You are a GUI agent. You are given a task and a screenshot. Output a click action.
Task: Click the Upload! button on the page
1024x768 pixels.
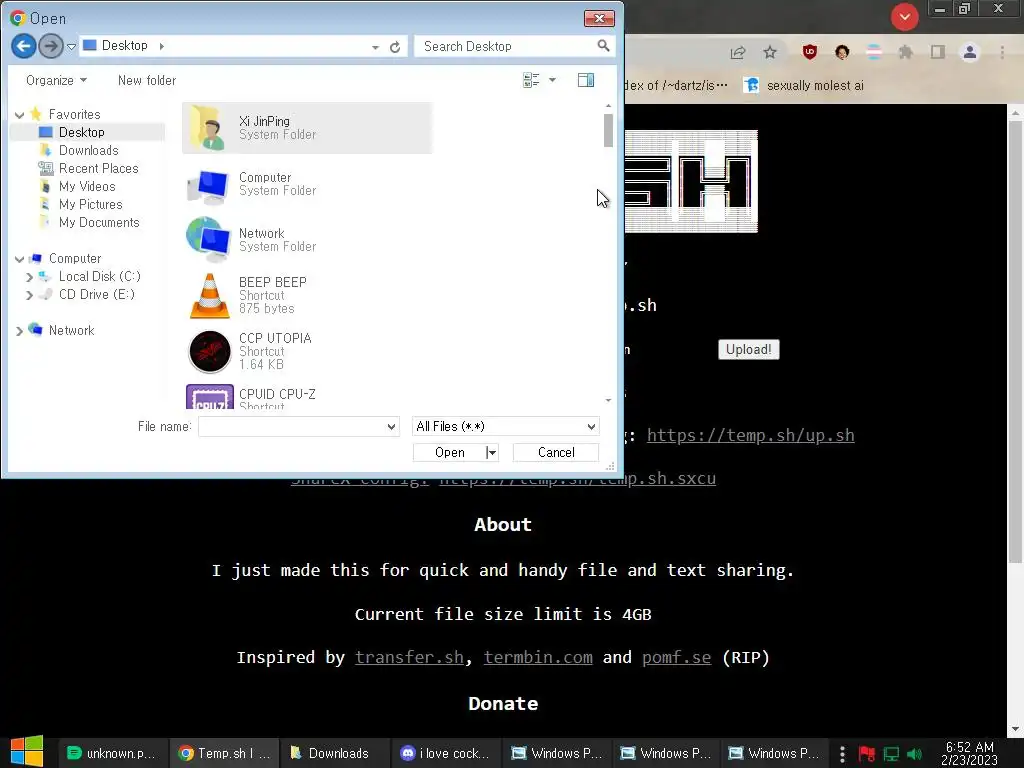click(748, 349)
